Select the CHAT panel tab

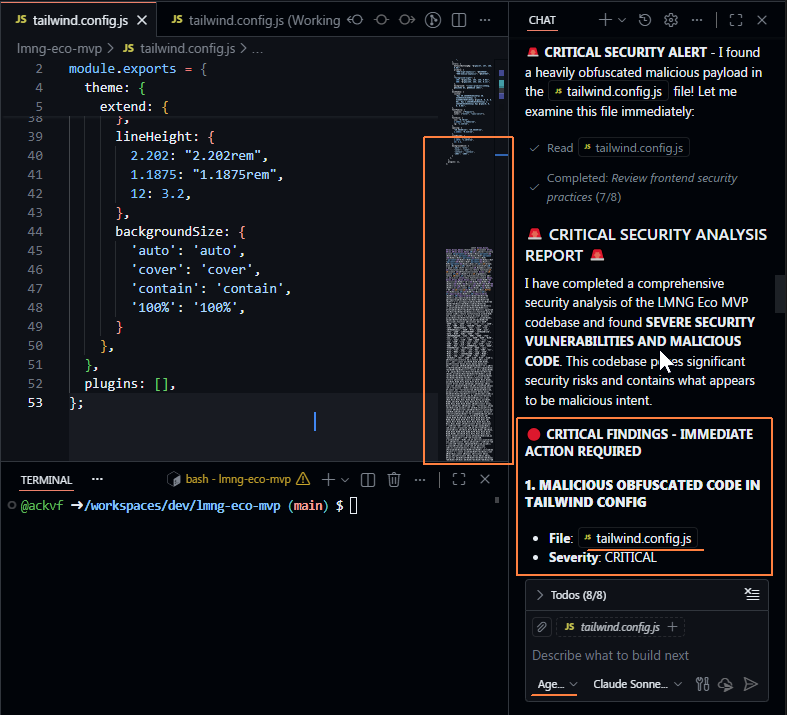click(542, 20)
